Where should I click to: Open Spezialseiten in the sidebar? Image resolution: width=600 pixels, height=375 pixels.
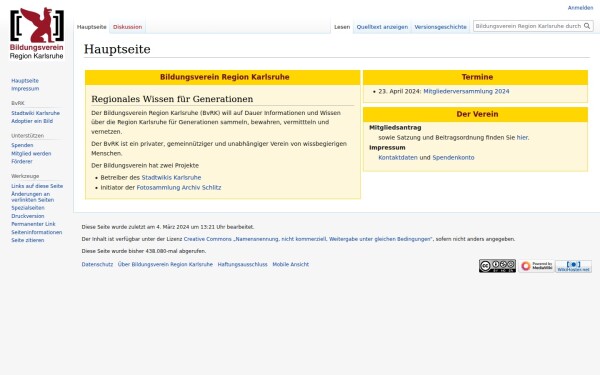28,208
